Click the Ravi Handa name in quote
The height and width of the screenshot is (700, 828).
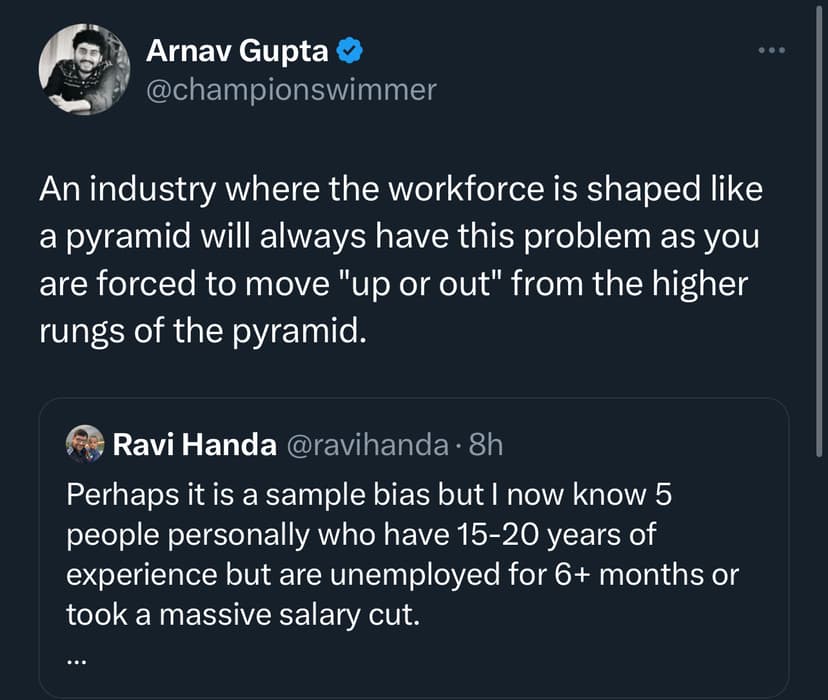pos(195,445)
